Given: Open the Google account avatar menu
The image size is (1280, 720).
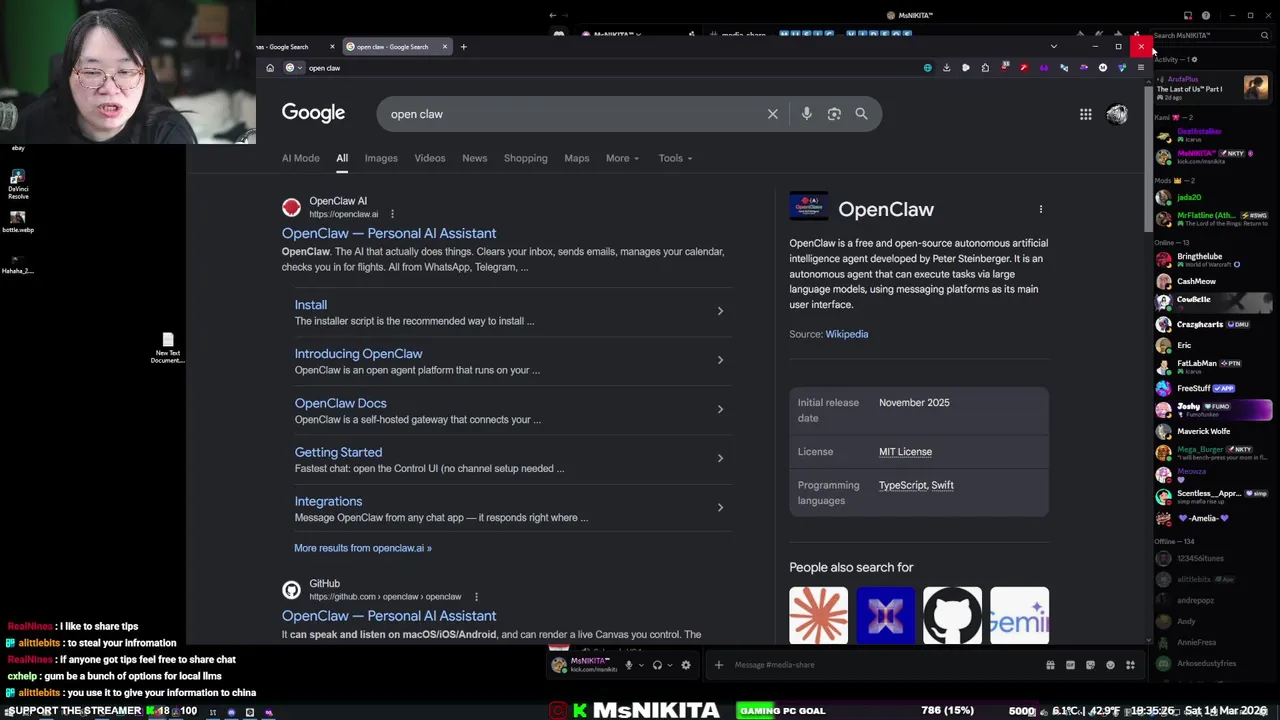Looking at the screenshot, I should pos(1117,114).
